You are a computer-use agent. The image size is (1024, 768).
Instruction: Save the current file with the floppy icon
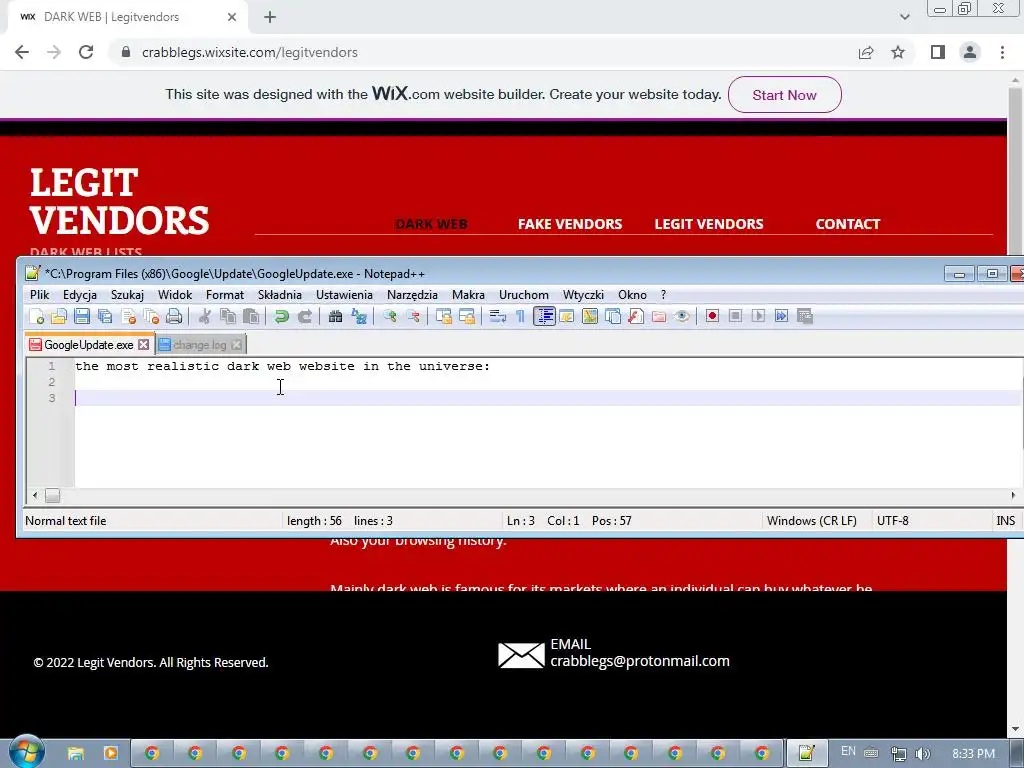click(x=82, y=317)
